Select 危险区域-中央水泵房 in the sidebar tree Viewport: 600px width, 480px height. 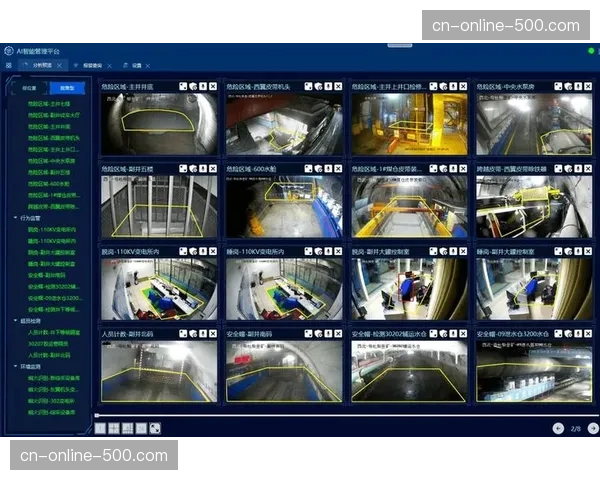click(x=51, y=161)
